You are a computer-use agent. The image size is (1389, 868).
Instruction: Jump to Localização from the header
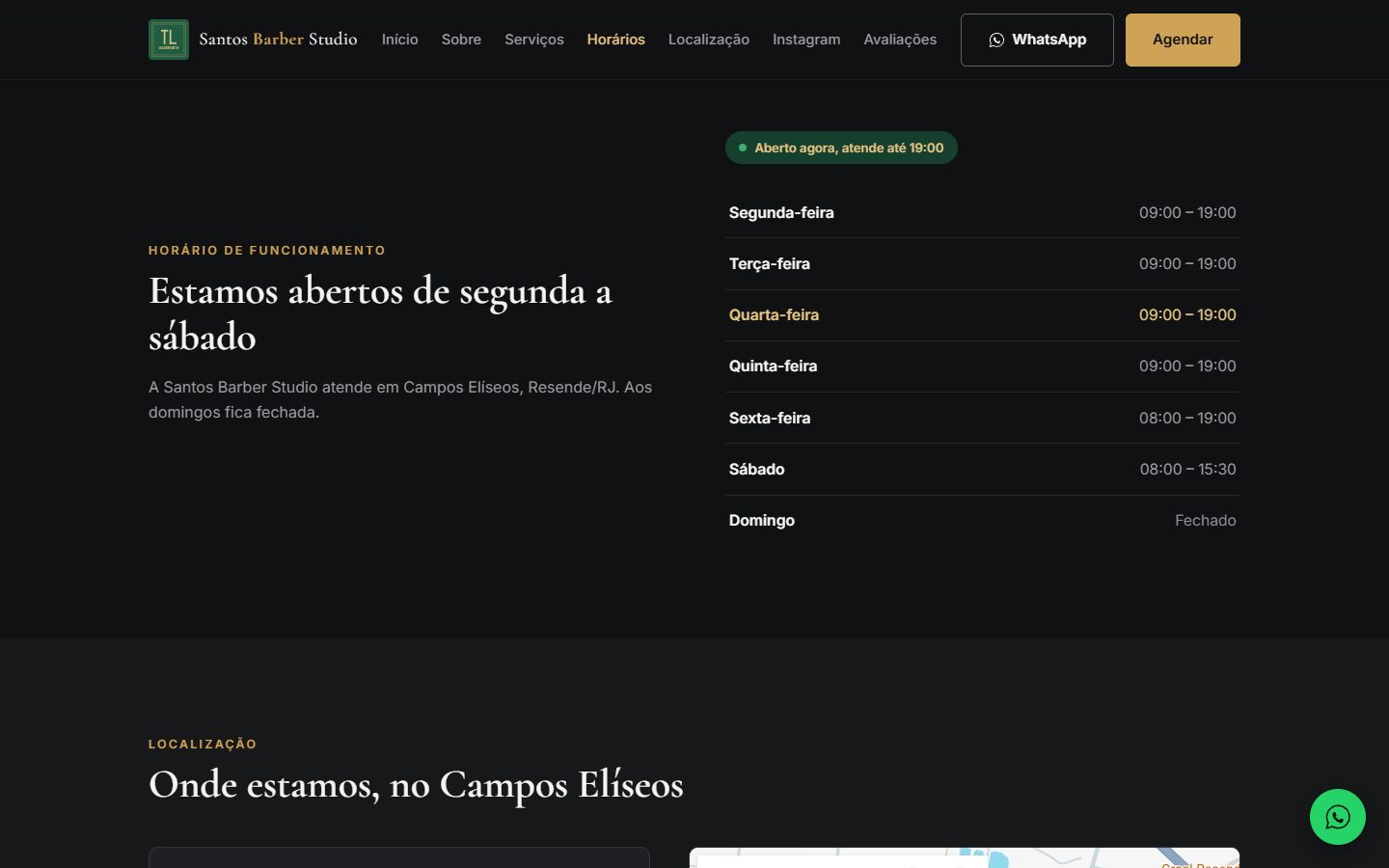[x=709, y=40]
